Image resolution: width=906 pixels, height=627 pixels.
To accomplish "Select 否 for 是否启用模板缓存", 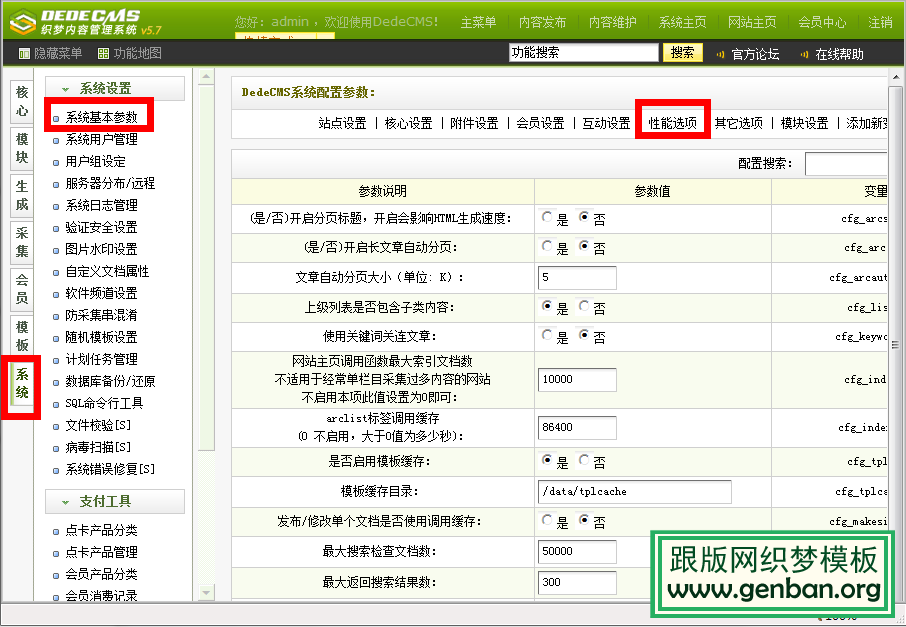I will click(585, 461).
